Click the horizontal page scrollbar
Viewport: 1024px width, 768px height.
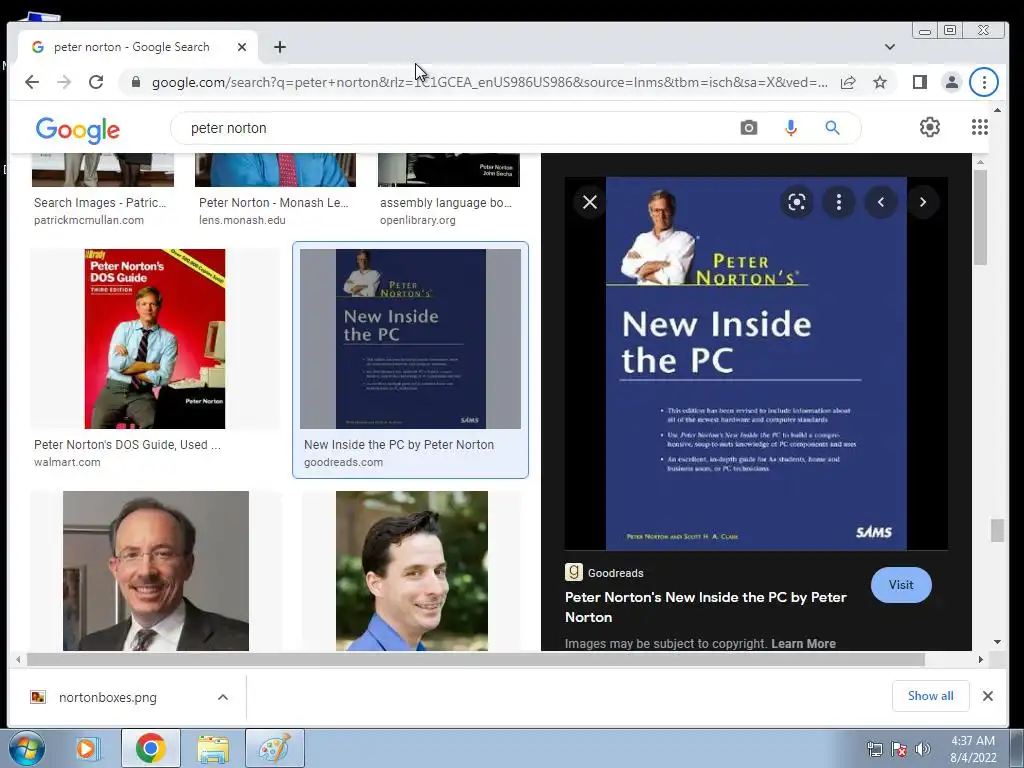[475, 660]
